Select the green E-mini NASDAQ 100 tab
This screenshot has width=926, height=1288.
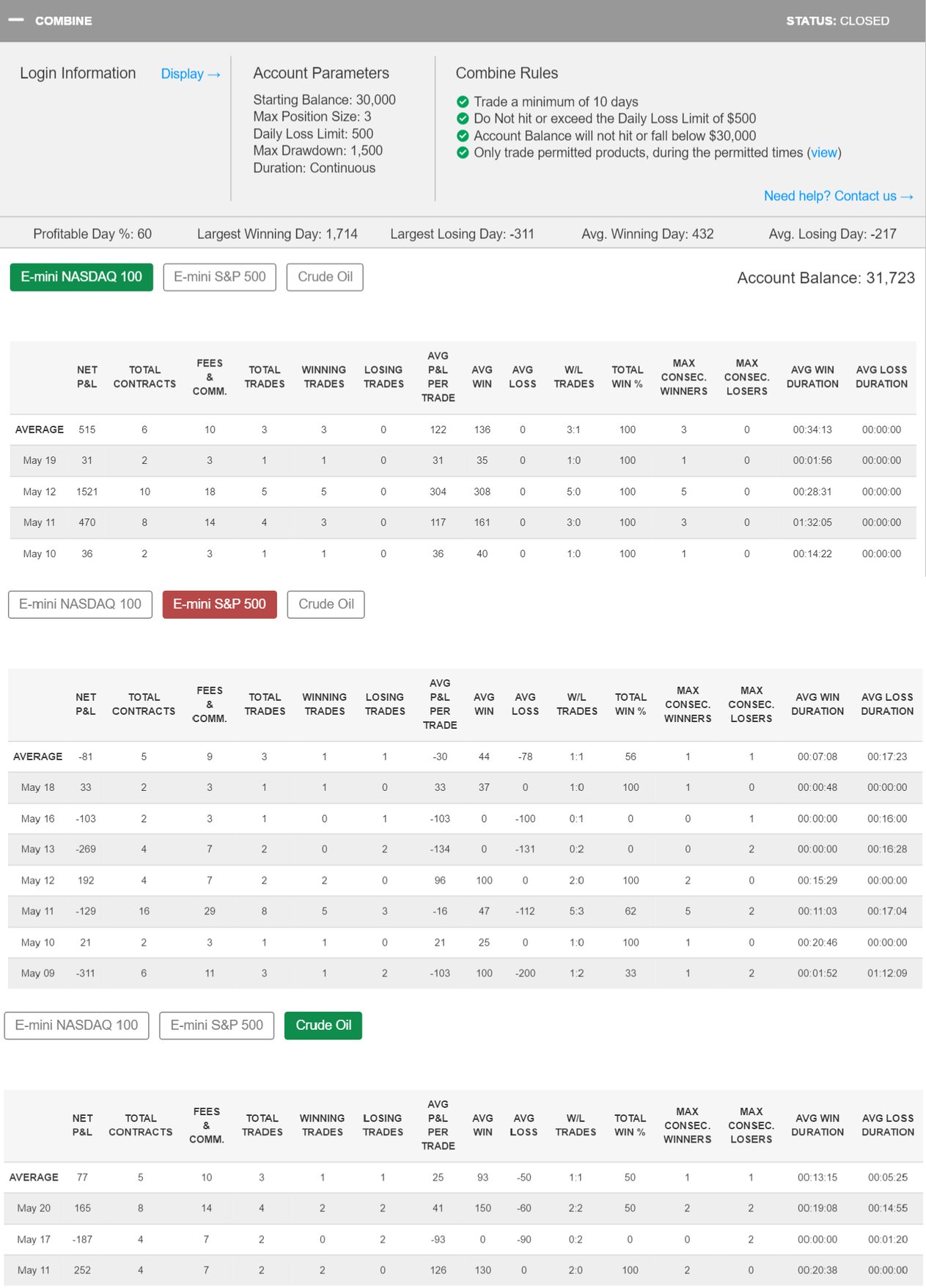click(81, 277)
